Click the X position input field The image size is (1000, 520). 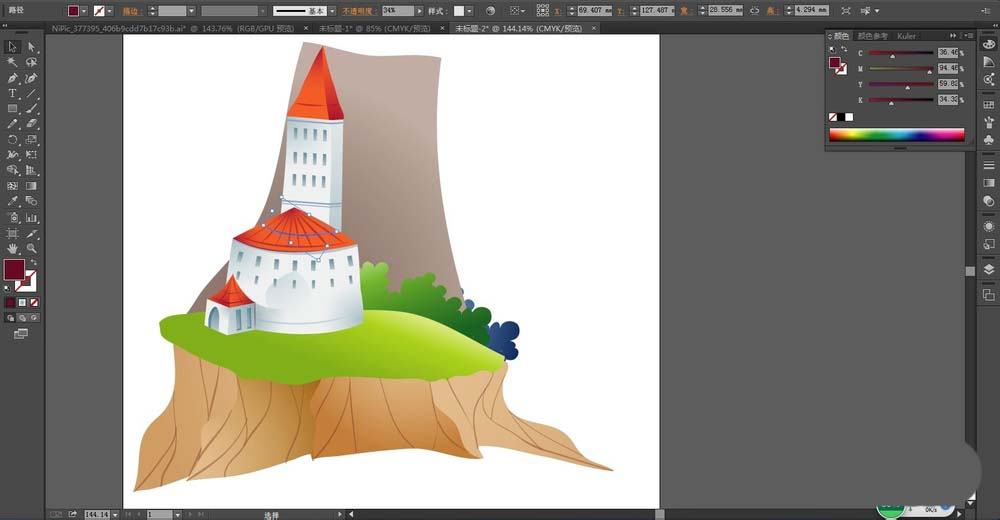click(595, 10)
